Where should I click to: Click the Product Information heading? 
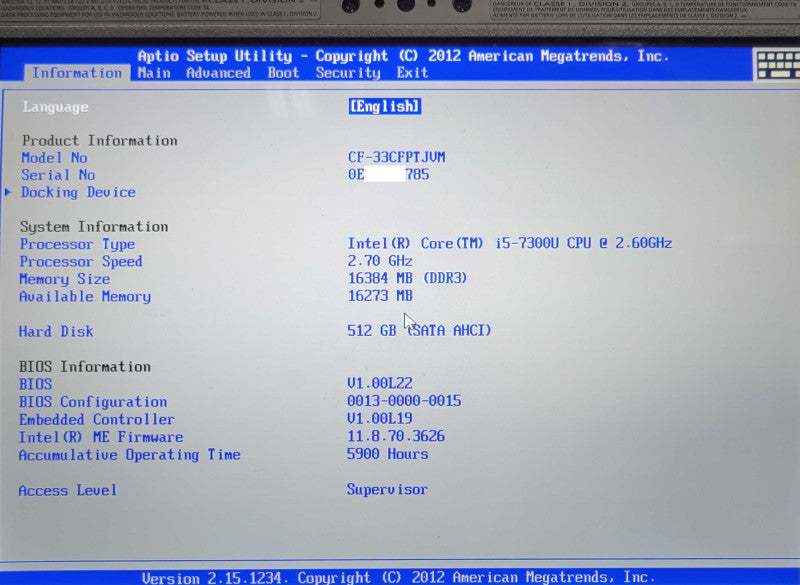point(99,141)
